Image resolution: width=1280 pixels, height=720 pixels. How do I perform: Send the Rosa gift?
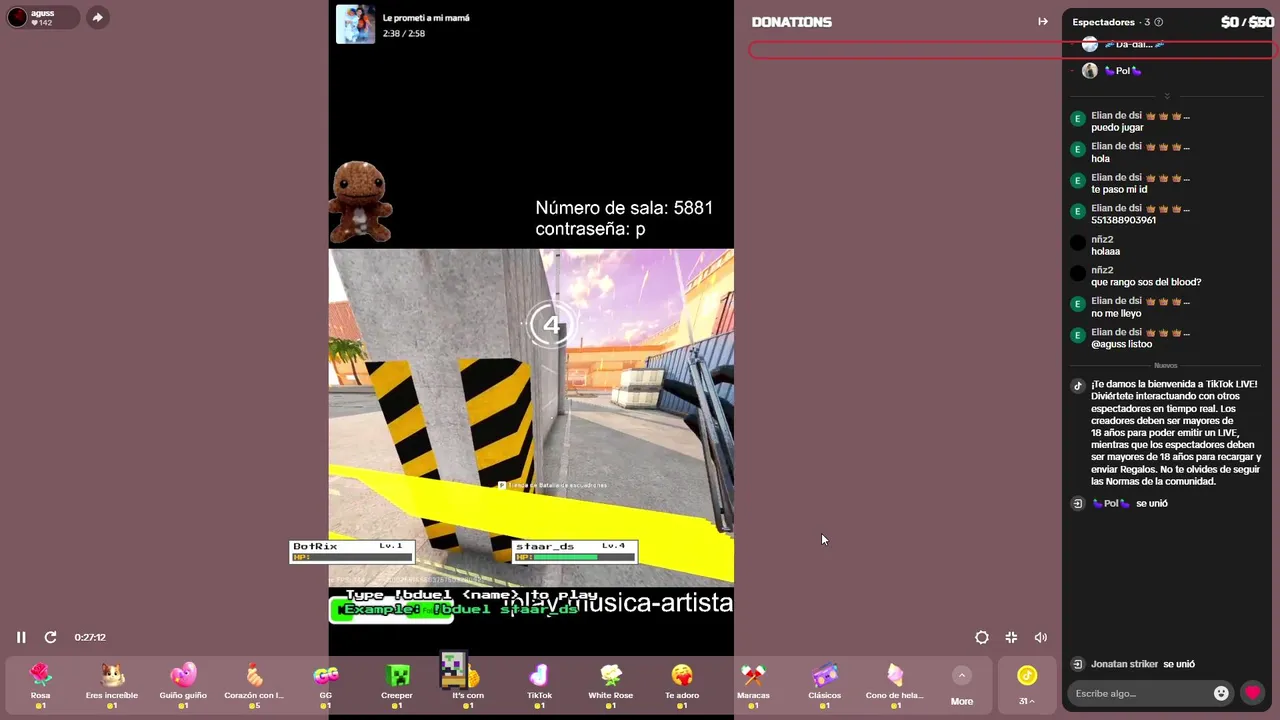click(x=40, y=685)
